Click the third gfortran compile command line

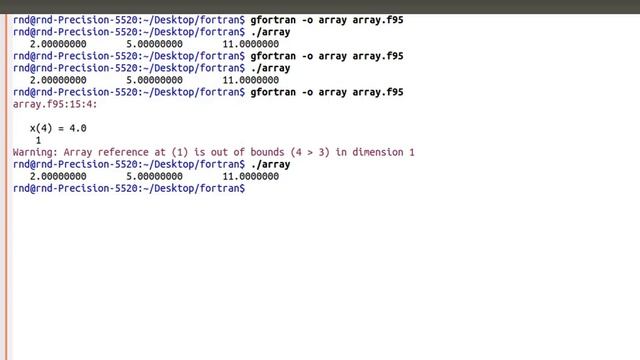pos(208,92)
